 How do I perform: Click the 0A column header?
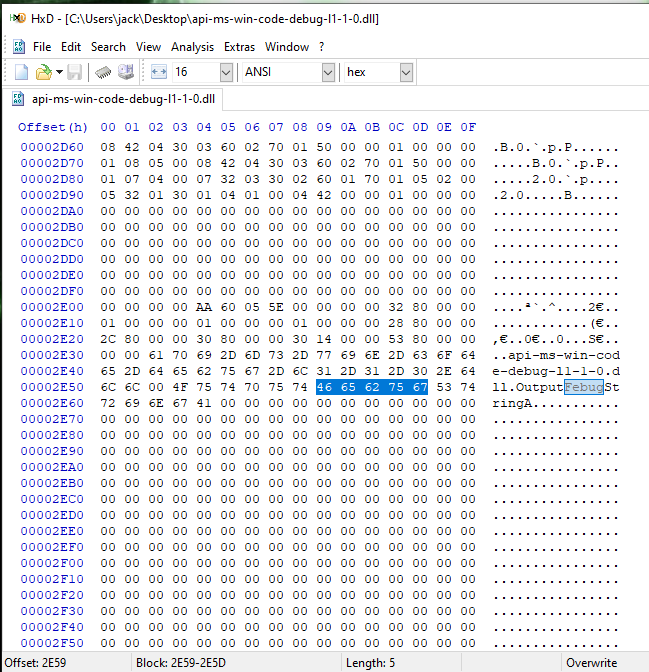348,127
